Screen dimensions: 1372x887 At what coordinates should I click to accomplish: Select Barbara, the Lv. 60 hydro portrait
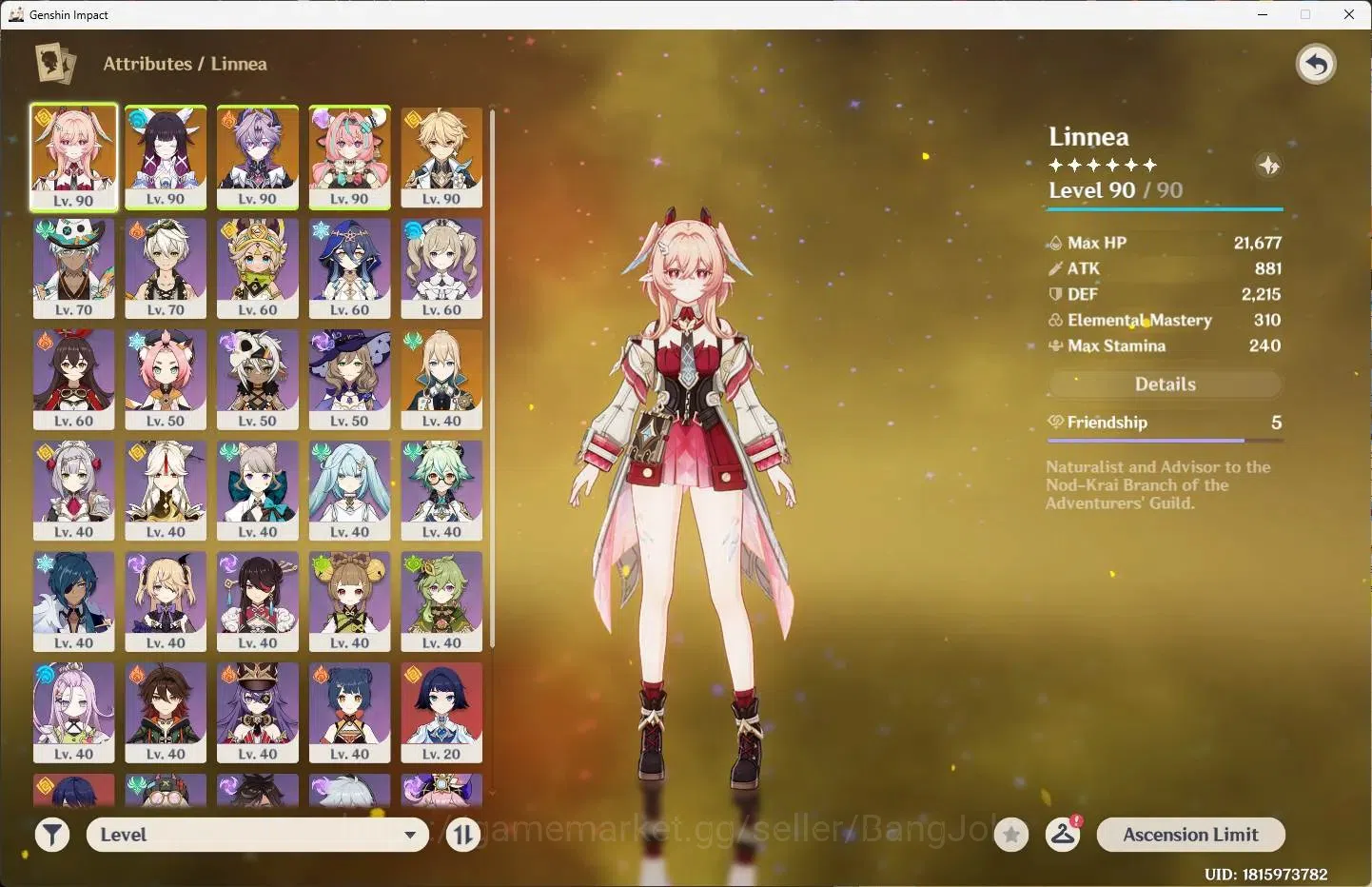pyautogui.click(x=441, y=268)
